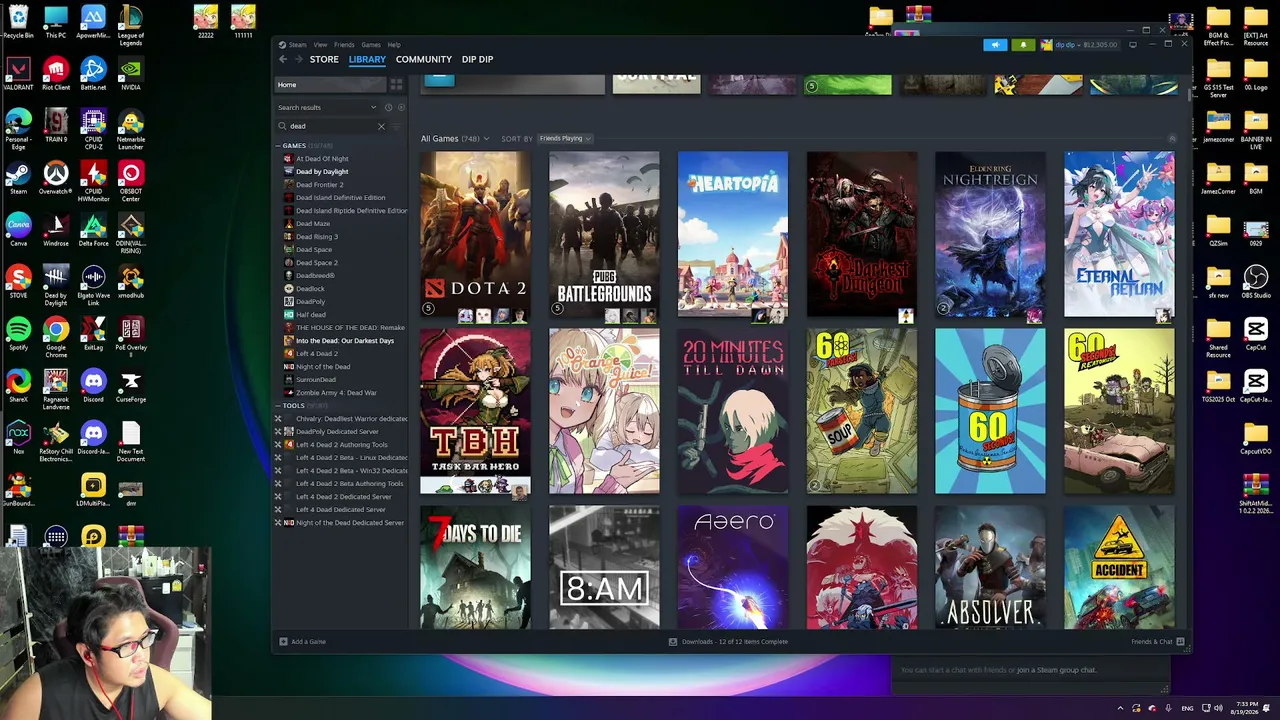The width and height of the screenshot is (1280, 720).
Task: Click the Home button in library sidebar
Action: (330, 85)
